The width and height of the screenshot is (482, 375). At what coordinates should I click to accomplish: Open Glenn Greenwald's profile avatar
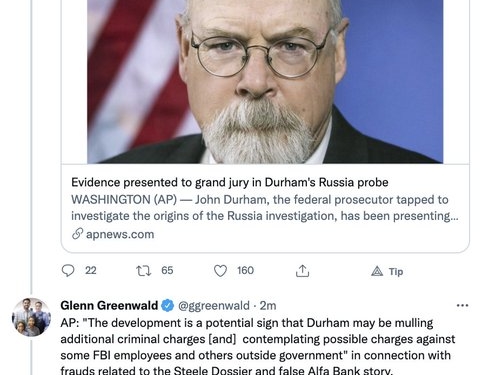[31, 317]
